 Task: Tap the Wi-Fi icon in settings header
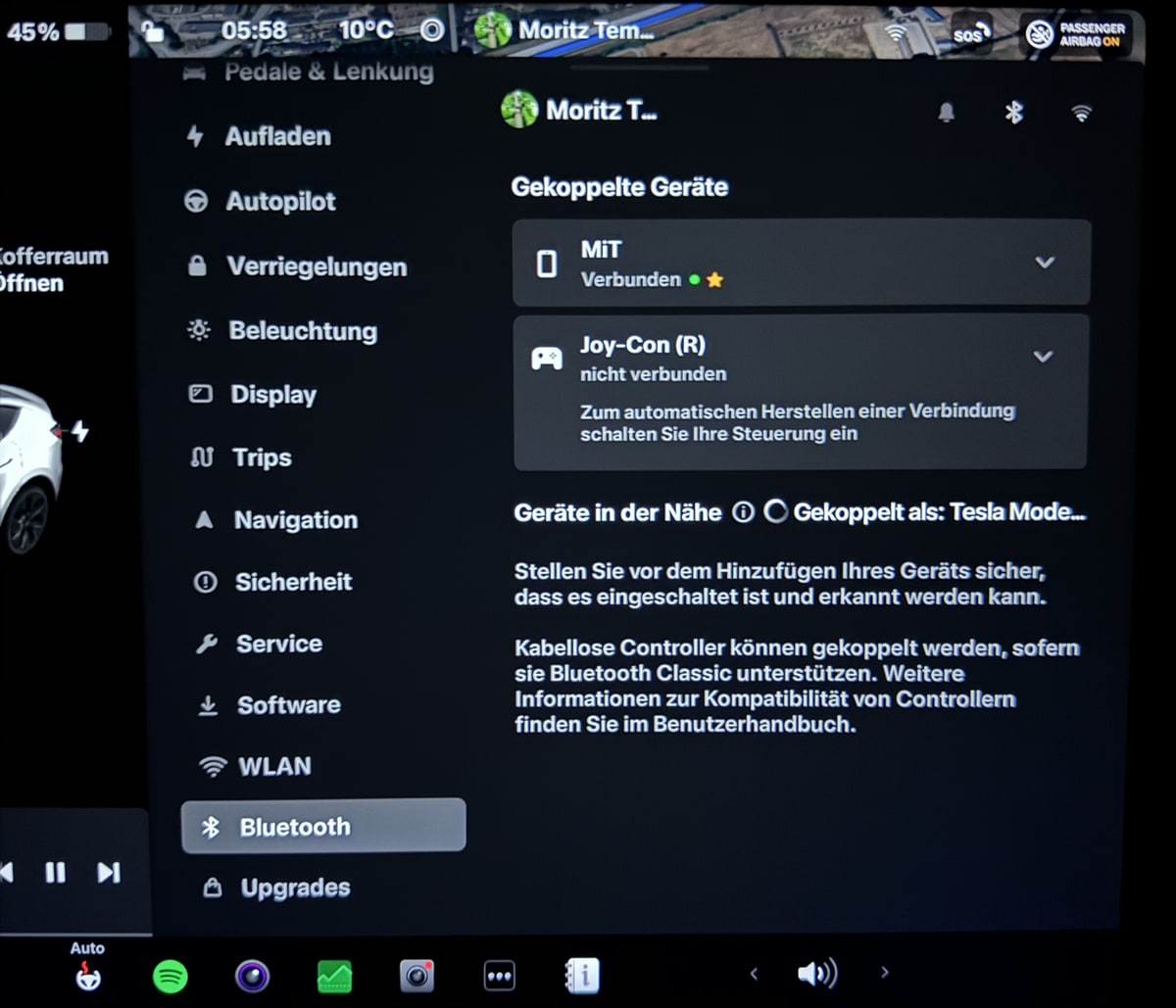coord(1082,114)
